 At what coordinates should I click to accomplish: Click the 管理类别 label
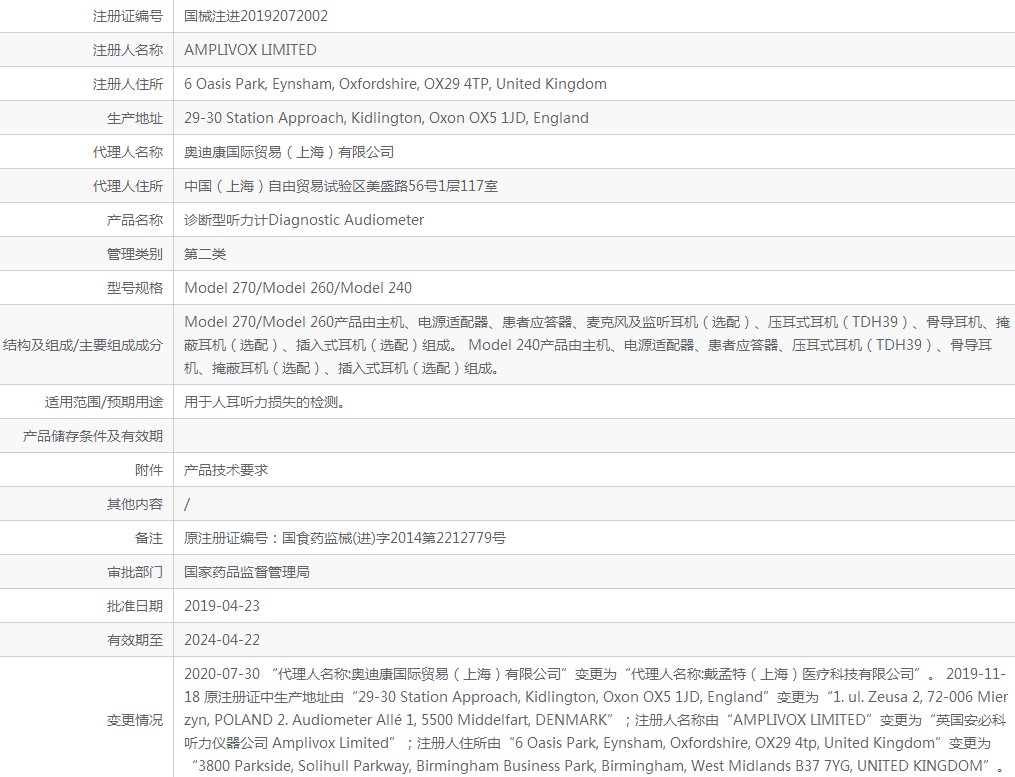(135, 254)
